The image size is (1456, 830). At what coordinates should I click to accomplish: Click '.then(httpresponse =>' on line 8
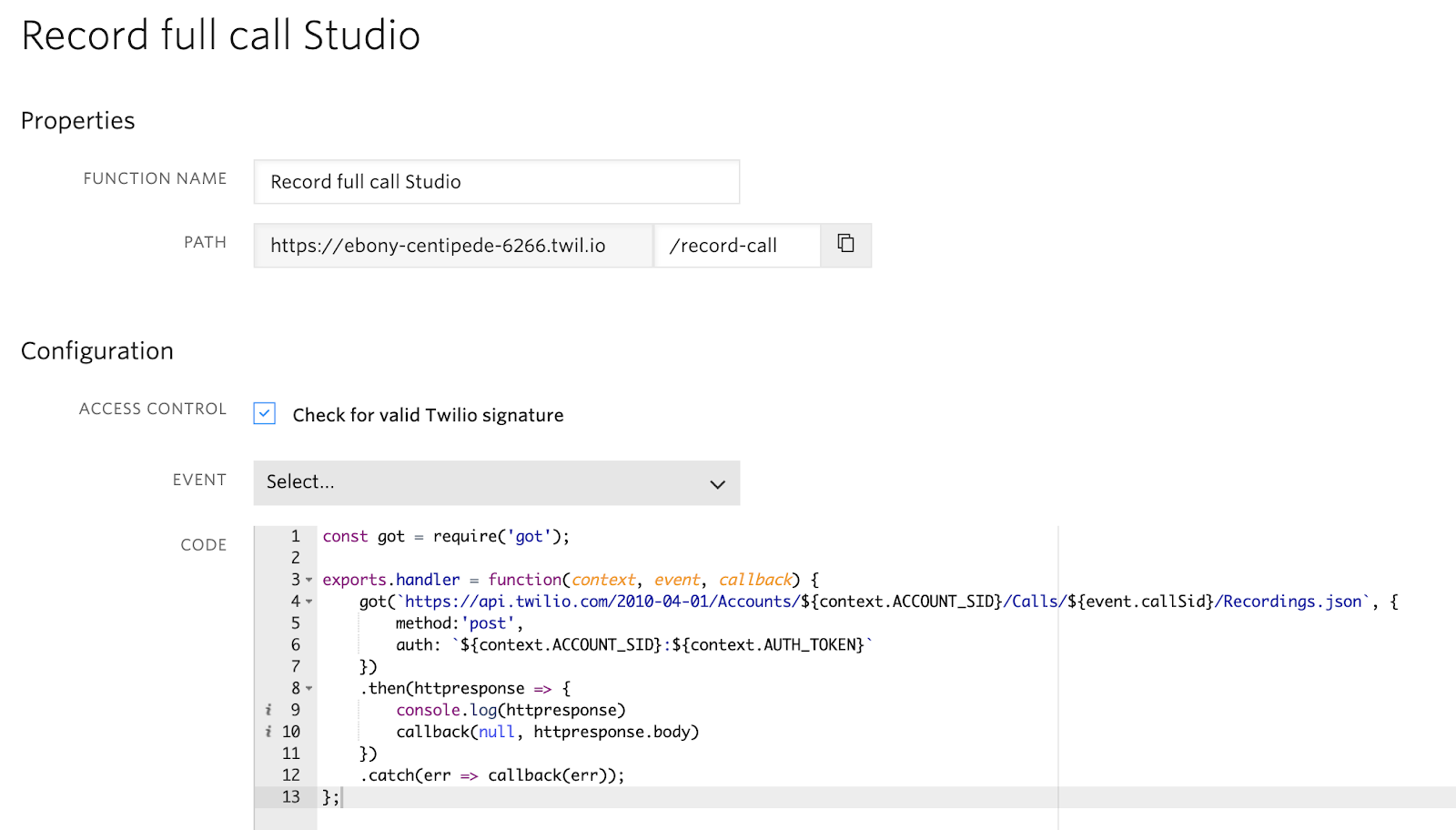pos(465,689)
